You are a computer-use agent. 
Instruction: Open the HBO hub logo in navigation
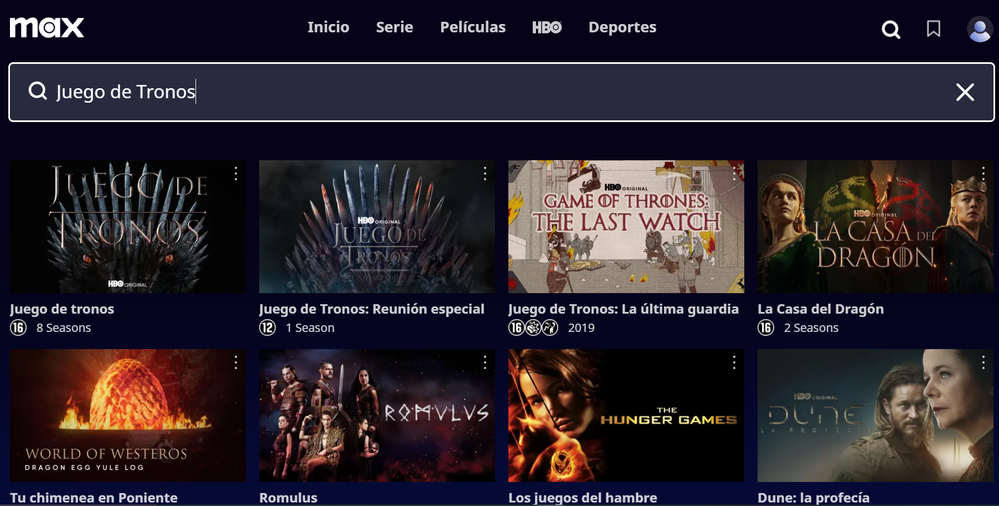click(547, 27)
